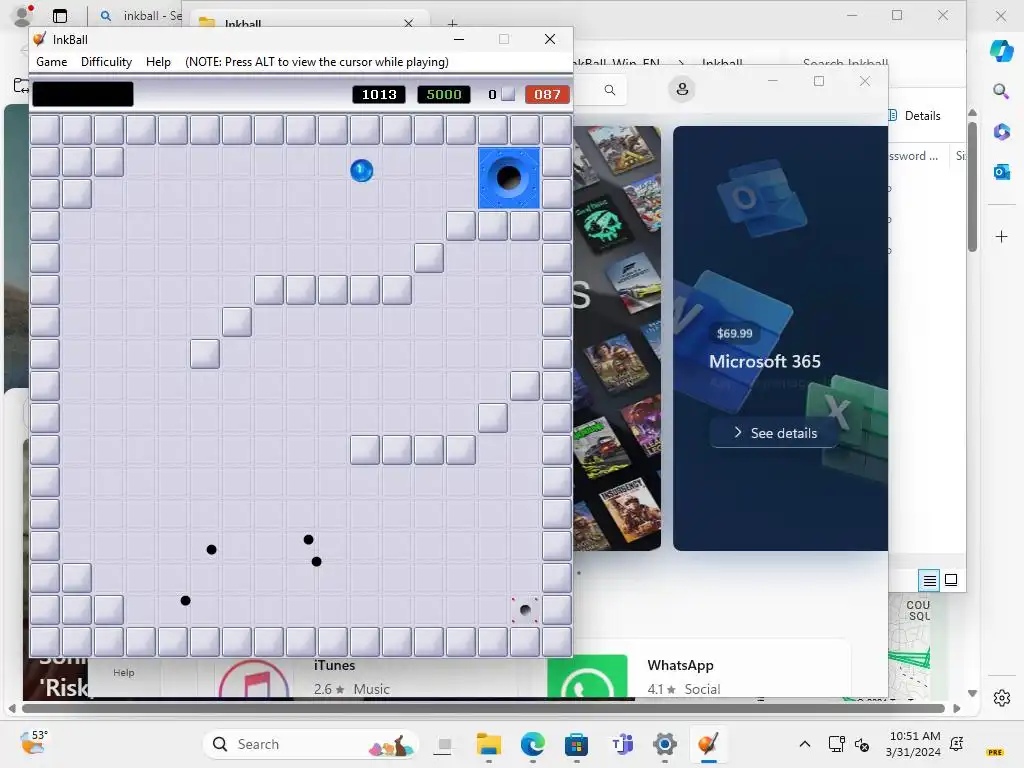The height and width of the screenshot is (768, 1024).
Task: Click the network display tray icon
Action: [x=837, y=744]
